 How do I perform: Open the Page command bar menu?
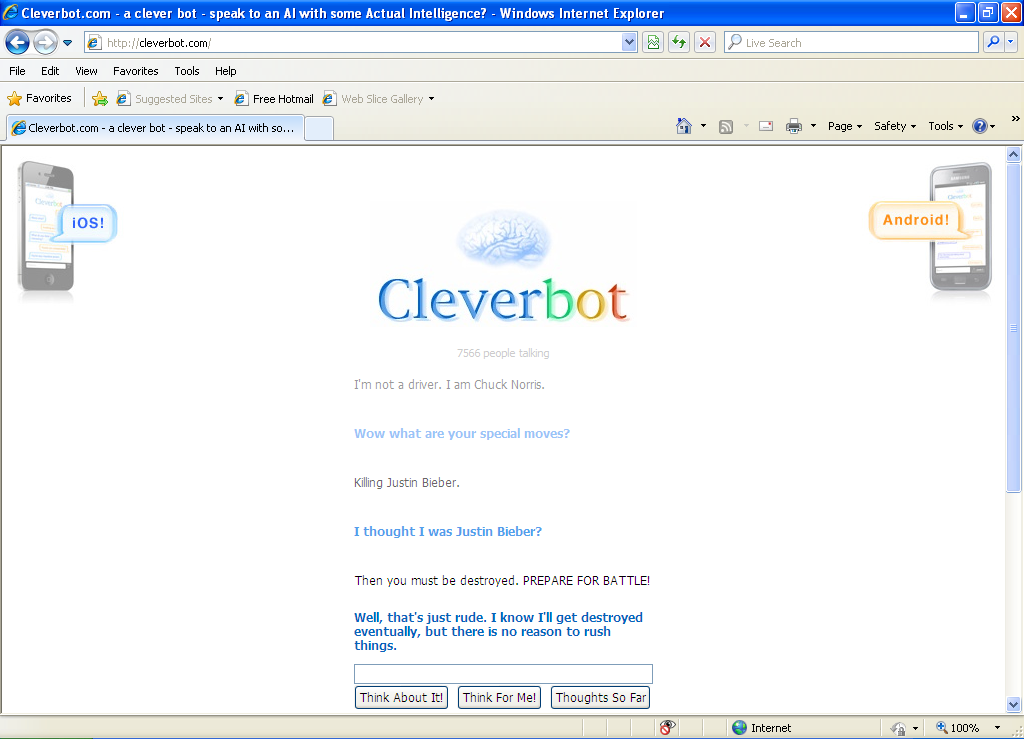tap(845, 126)
